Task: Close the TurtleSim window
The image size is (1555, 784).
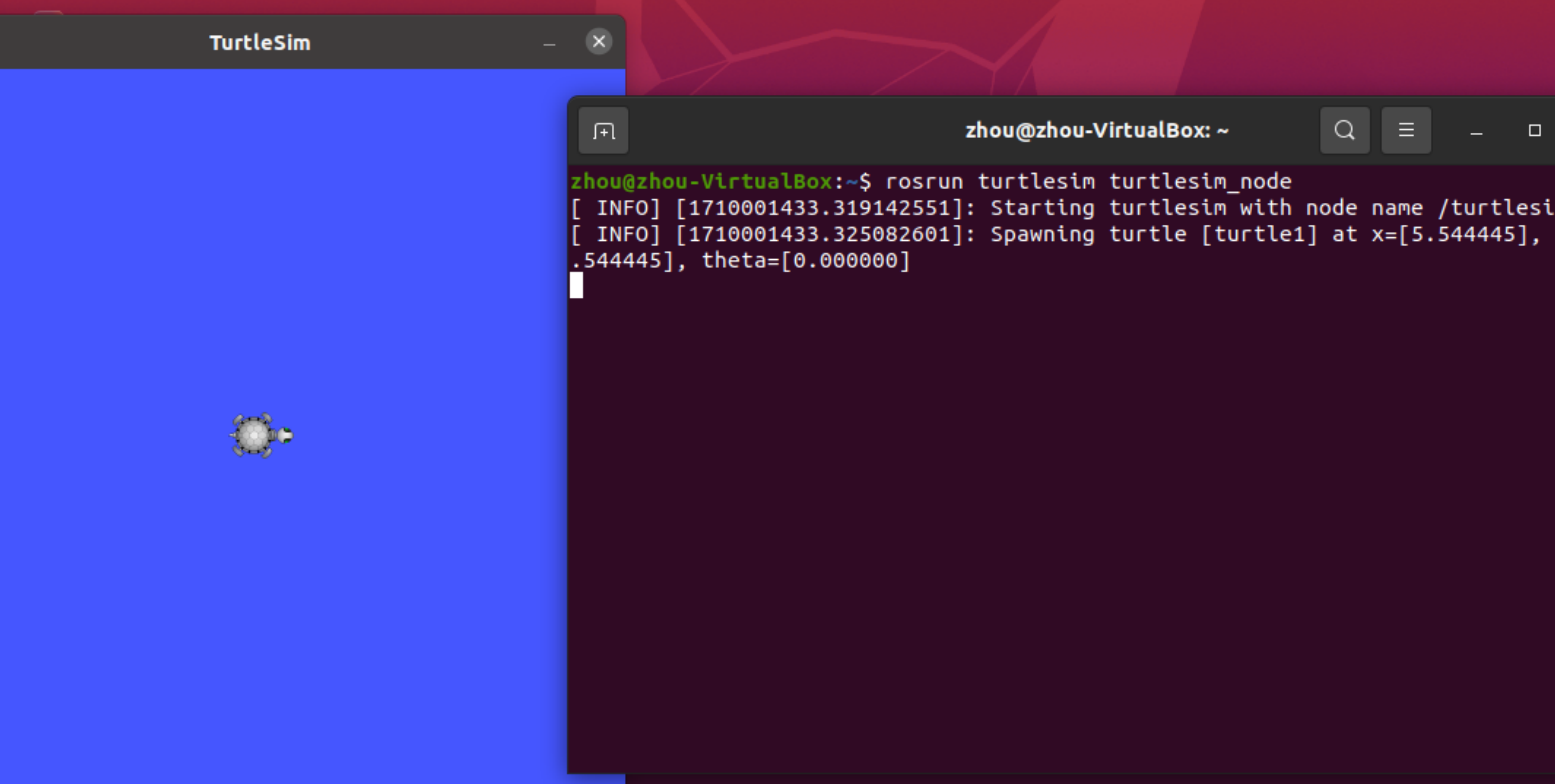Action: (x=599, y=41)
